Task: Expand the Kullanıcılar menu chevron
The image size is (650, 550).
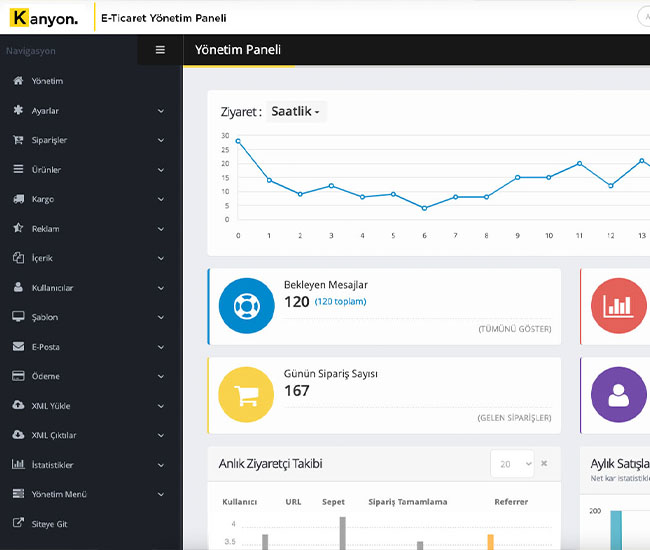Action: 161,288
